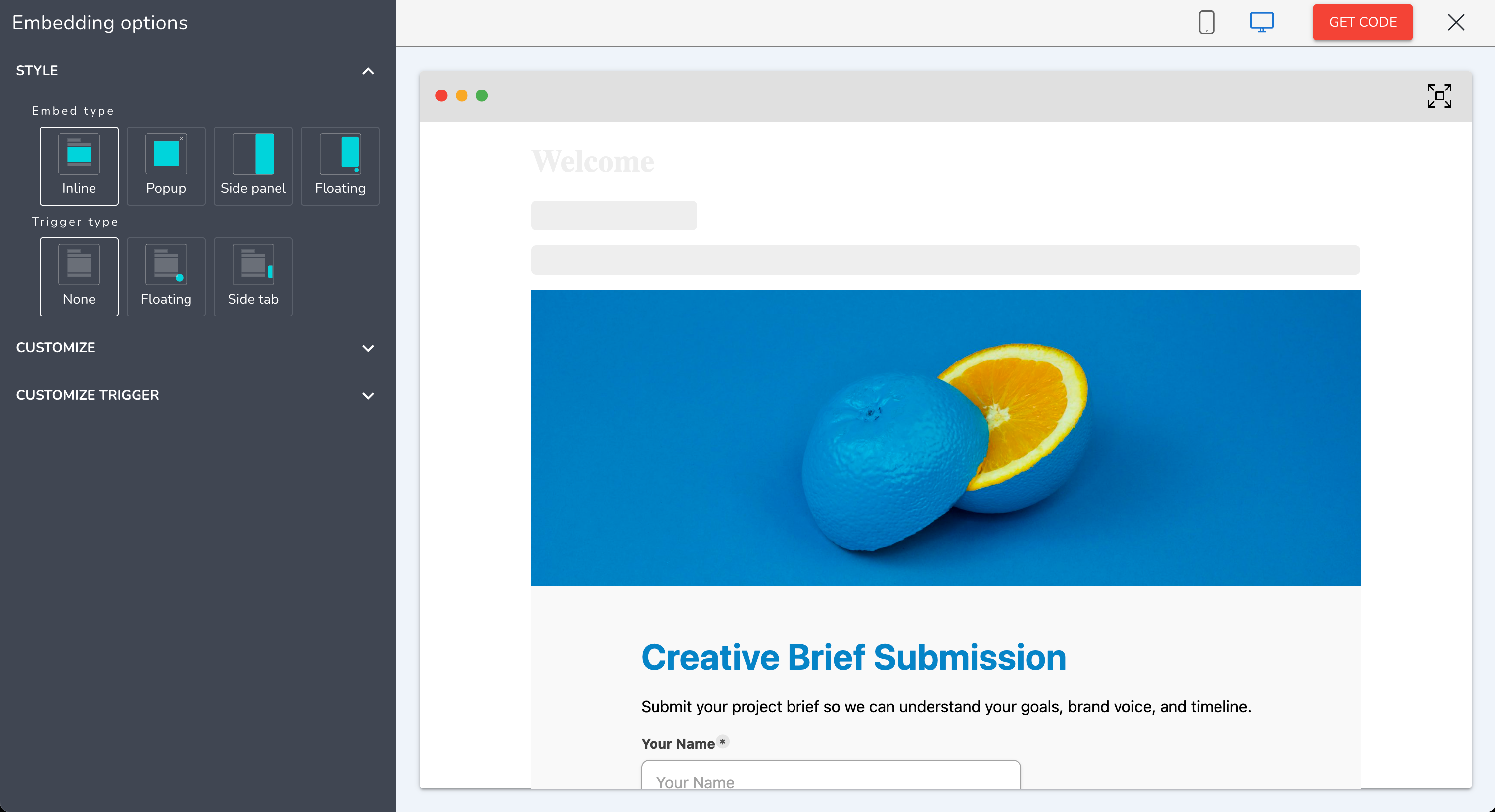1495x812 pixels.
Task: Choose the Side panel embed type
Action: tap(253, 166)
